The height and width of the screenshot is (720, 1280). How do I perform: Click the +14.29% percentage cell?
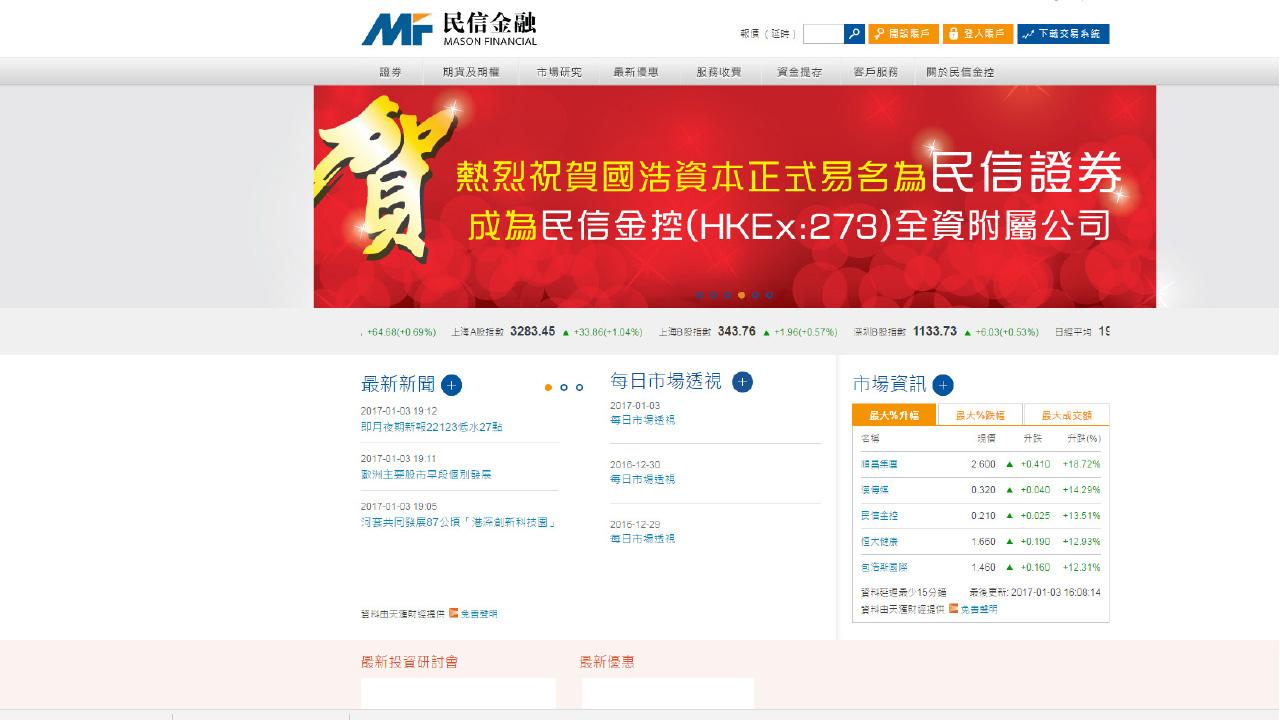tap(1082, 490)
